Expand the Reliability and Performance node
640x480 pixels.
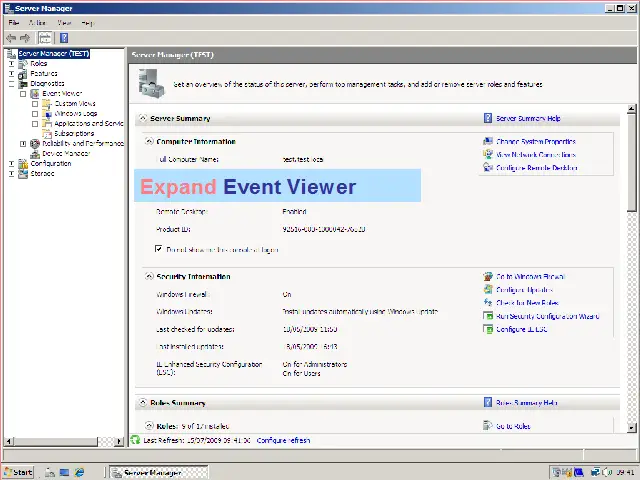click(x=23, y=144)
